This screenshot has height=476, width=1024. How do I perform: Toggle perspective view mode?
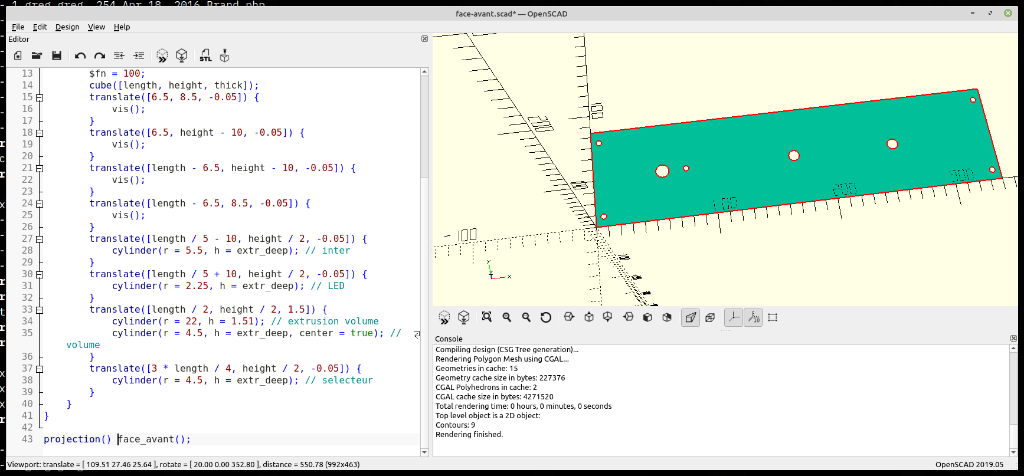(x=689, y=317)
